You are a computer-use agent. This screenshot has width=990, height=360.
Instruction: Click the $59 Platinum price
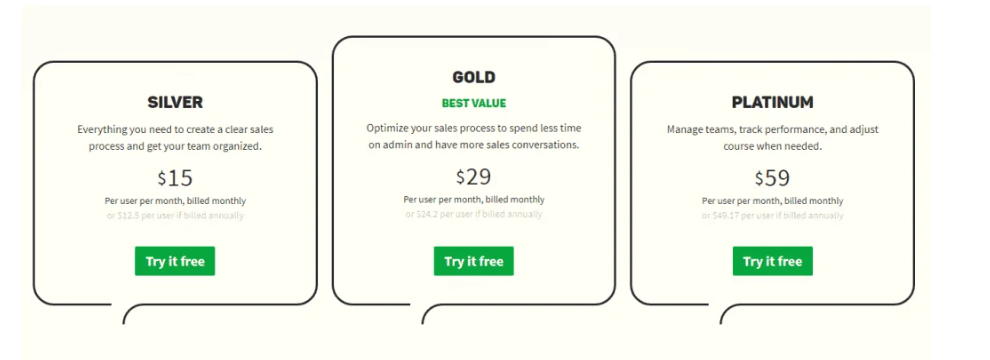click(772, 178)
